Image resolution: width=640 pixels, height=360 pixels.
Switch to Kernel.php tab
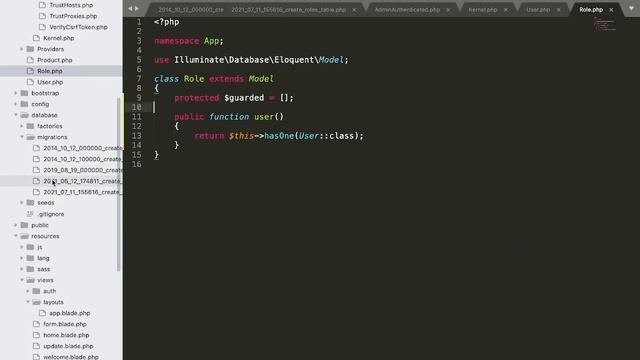(x=483, y=9)
